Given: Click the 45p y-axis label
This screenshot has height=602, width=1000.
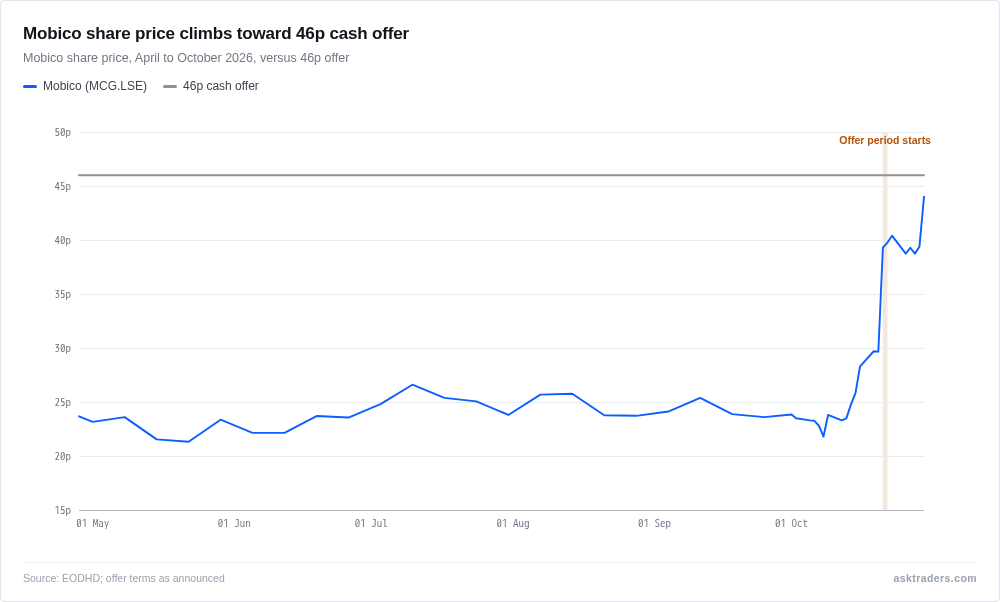Looking at the screenshot, I should click(x=62, y=186).
